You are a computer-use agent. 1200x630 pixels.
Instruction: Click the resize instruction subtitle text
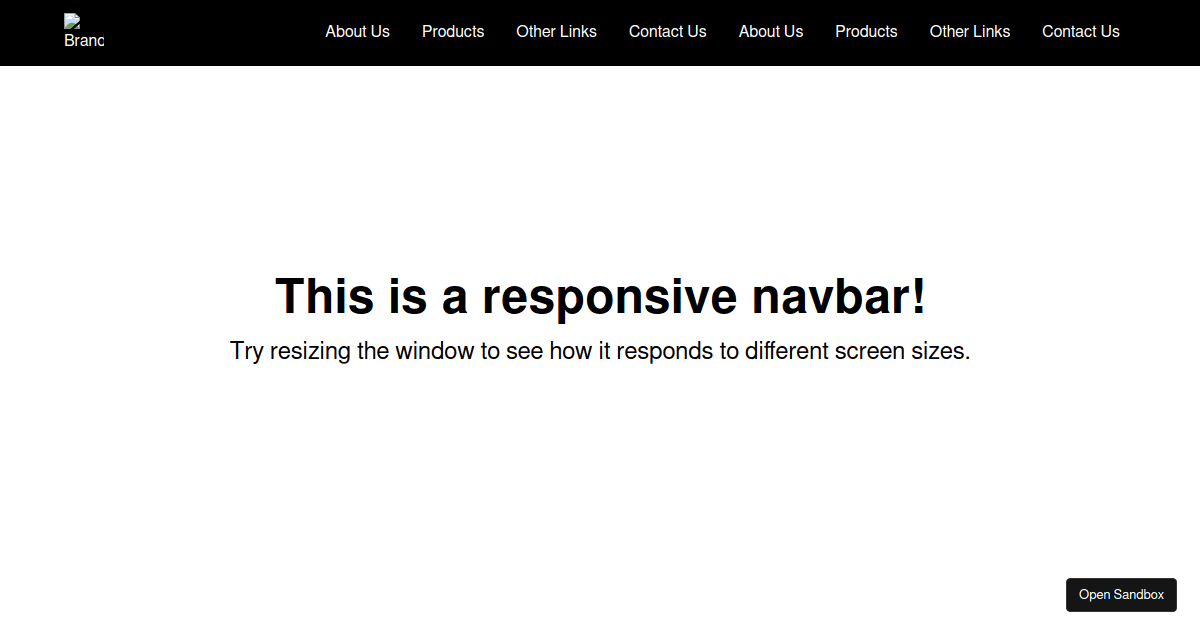point(600,351)
